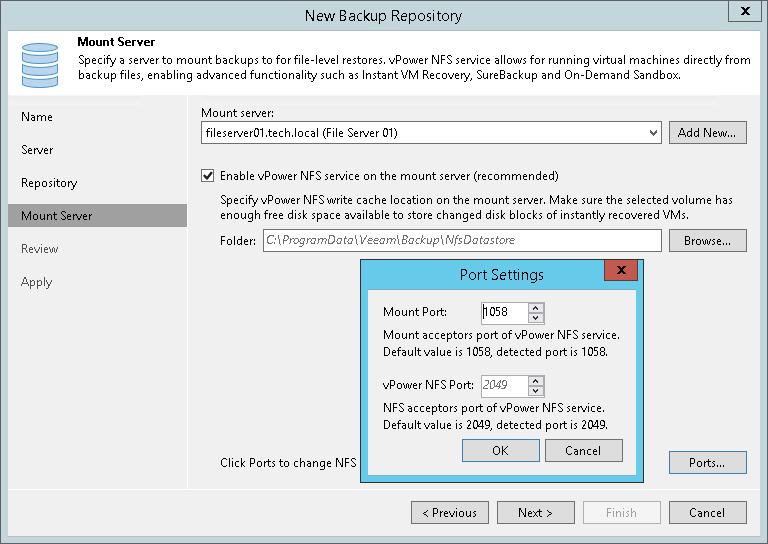Expand the Mount server dropdown
Image resolution: width=768 pixels, height=544 pixels.
[x=653, y=132]
